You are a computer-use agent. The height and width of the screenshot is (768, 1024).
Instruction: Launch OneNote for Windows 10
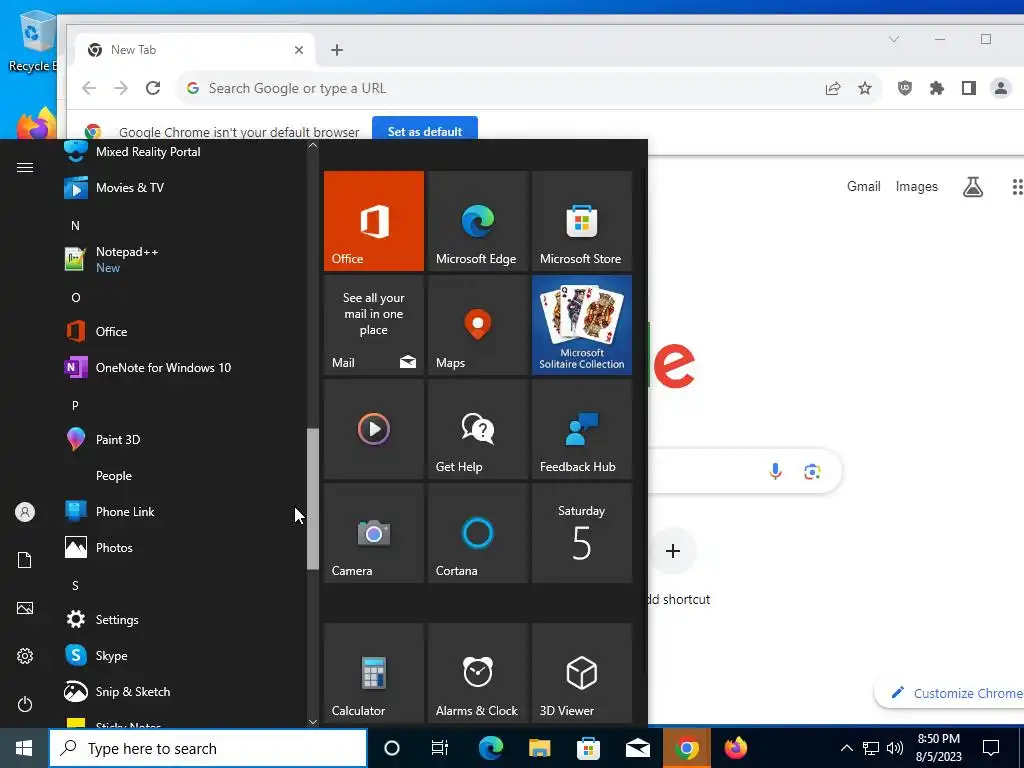[x=183, y=368]
